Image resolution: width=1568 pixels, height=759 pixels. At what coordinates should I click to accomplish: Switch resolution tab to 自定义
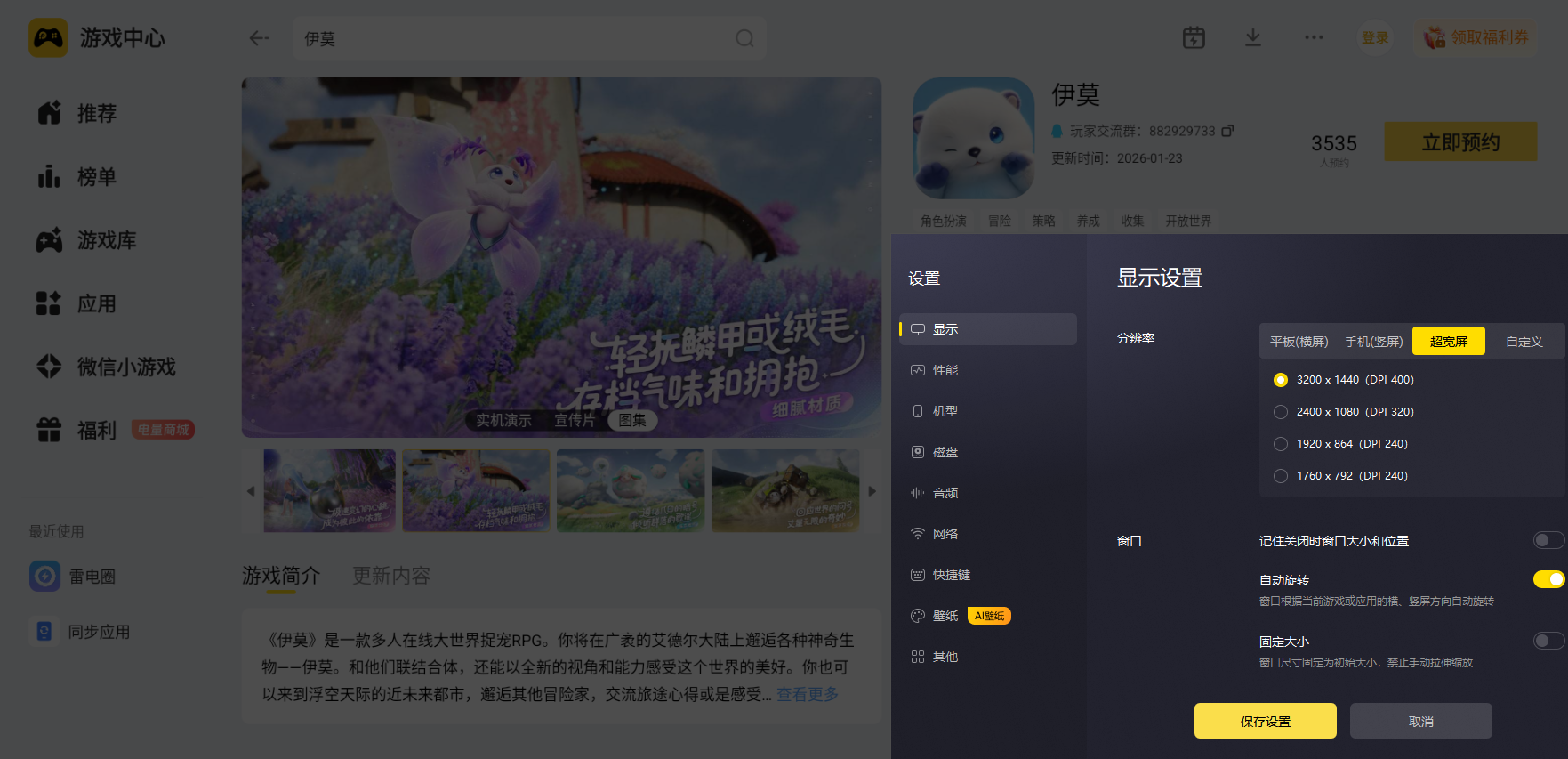[x=1524, y=342]
